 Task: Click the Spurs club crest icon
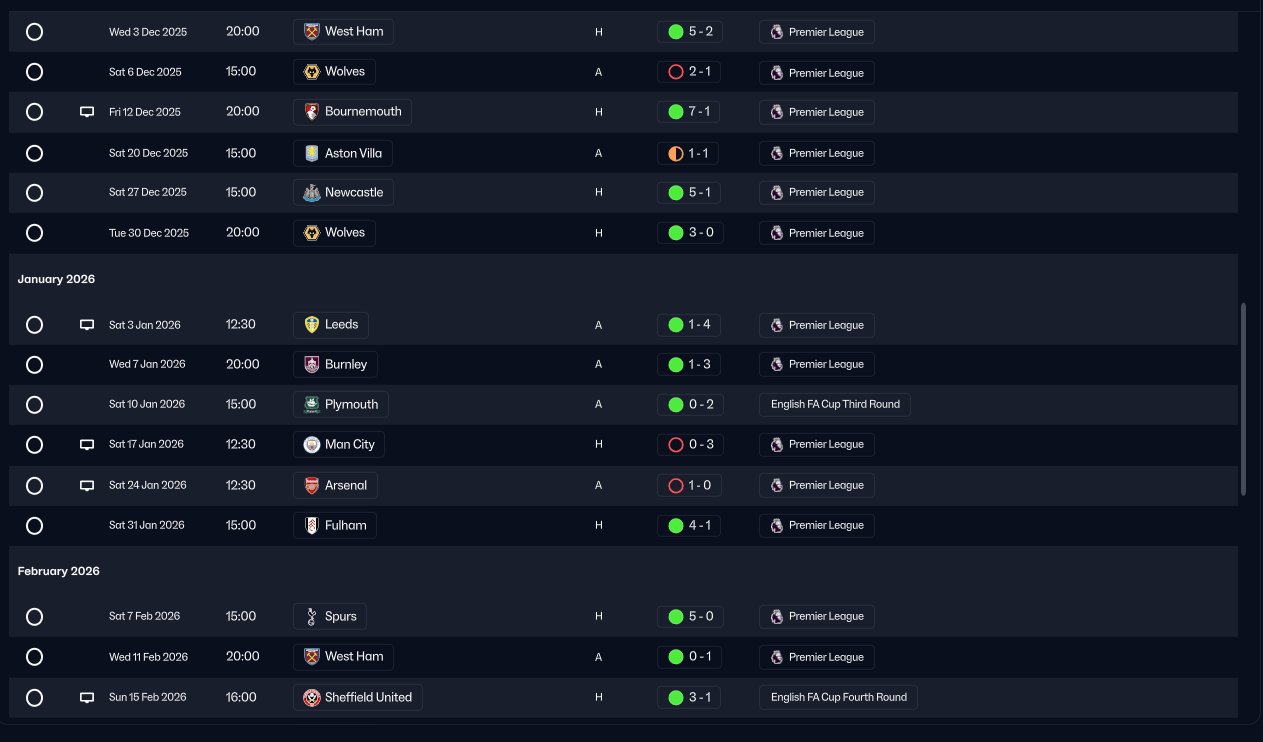(x=311, y=617)
